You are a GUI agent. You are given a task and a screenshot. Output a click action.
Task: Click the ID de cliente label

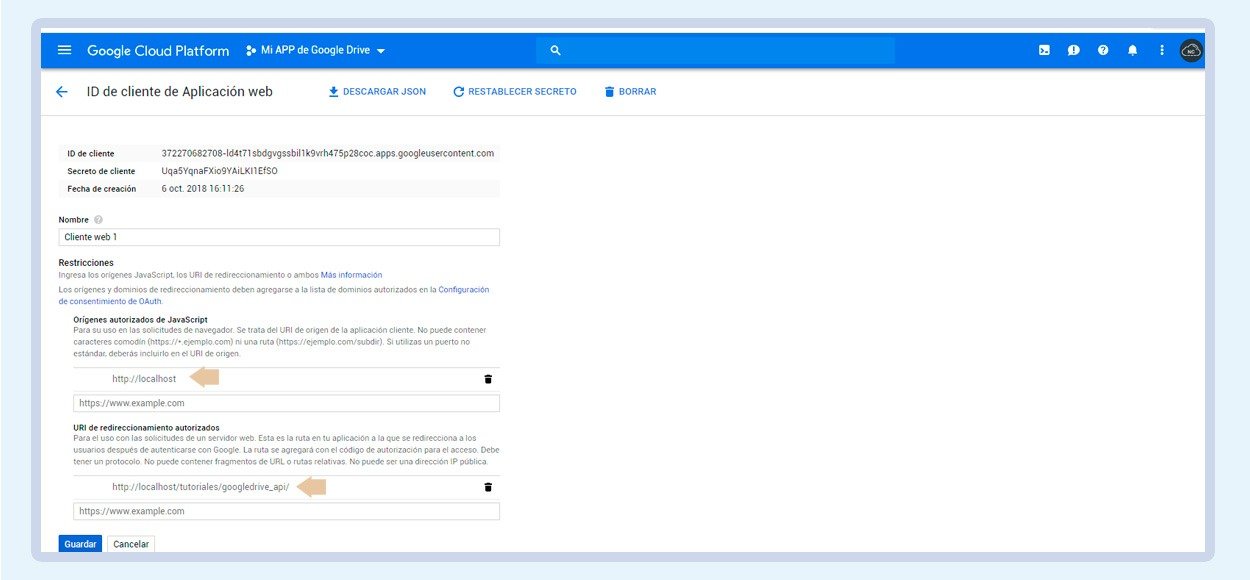coord(91,154)
